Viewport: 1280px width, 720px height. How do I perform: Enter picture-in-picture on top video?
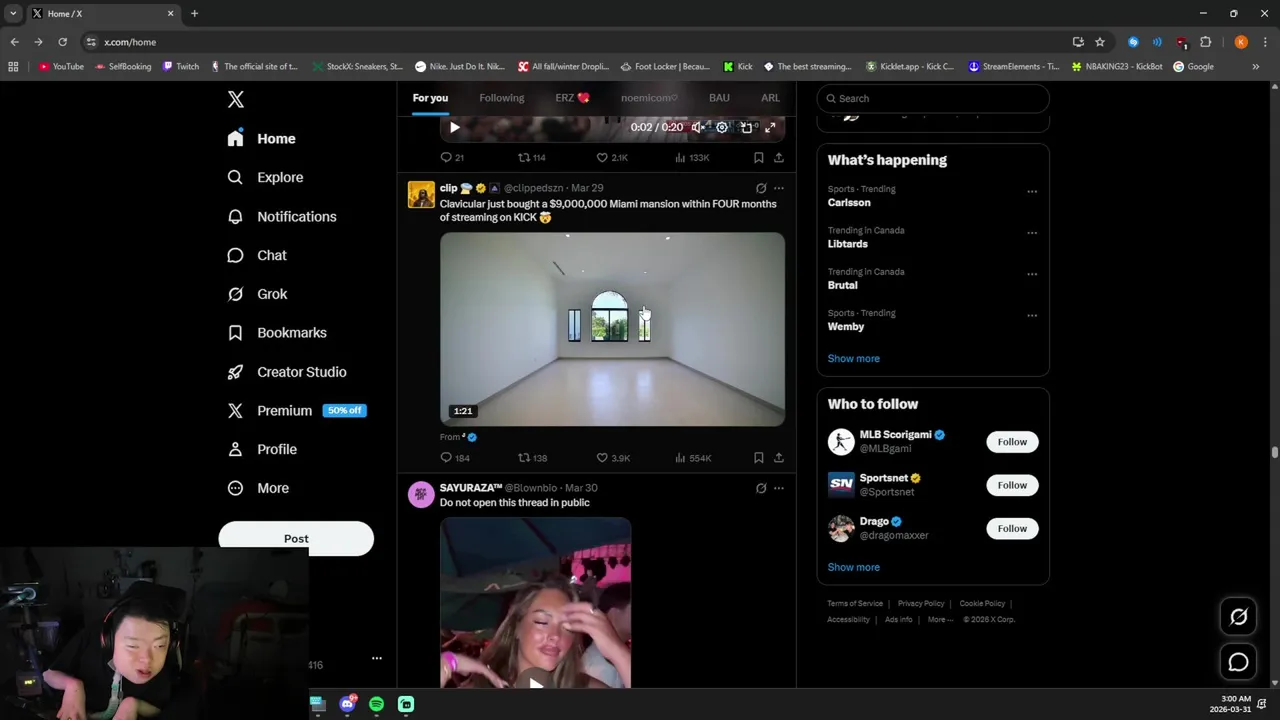pyautogui.click(x=746, y=127)
